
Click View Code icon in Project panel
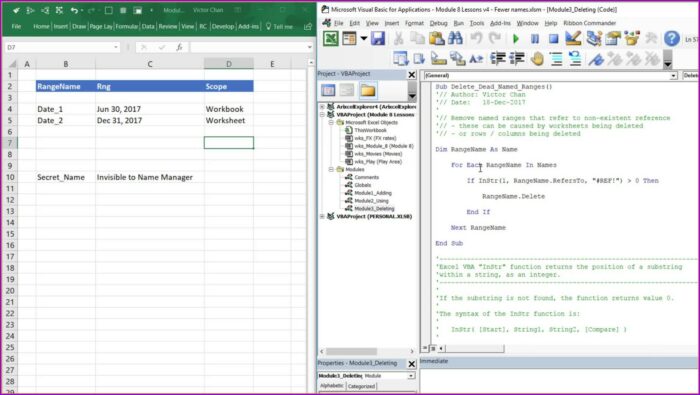tap(328, 90)
